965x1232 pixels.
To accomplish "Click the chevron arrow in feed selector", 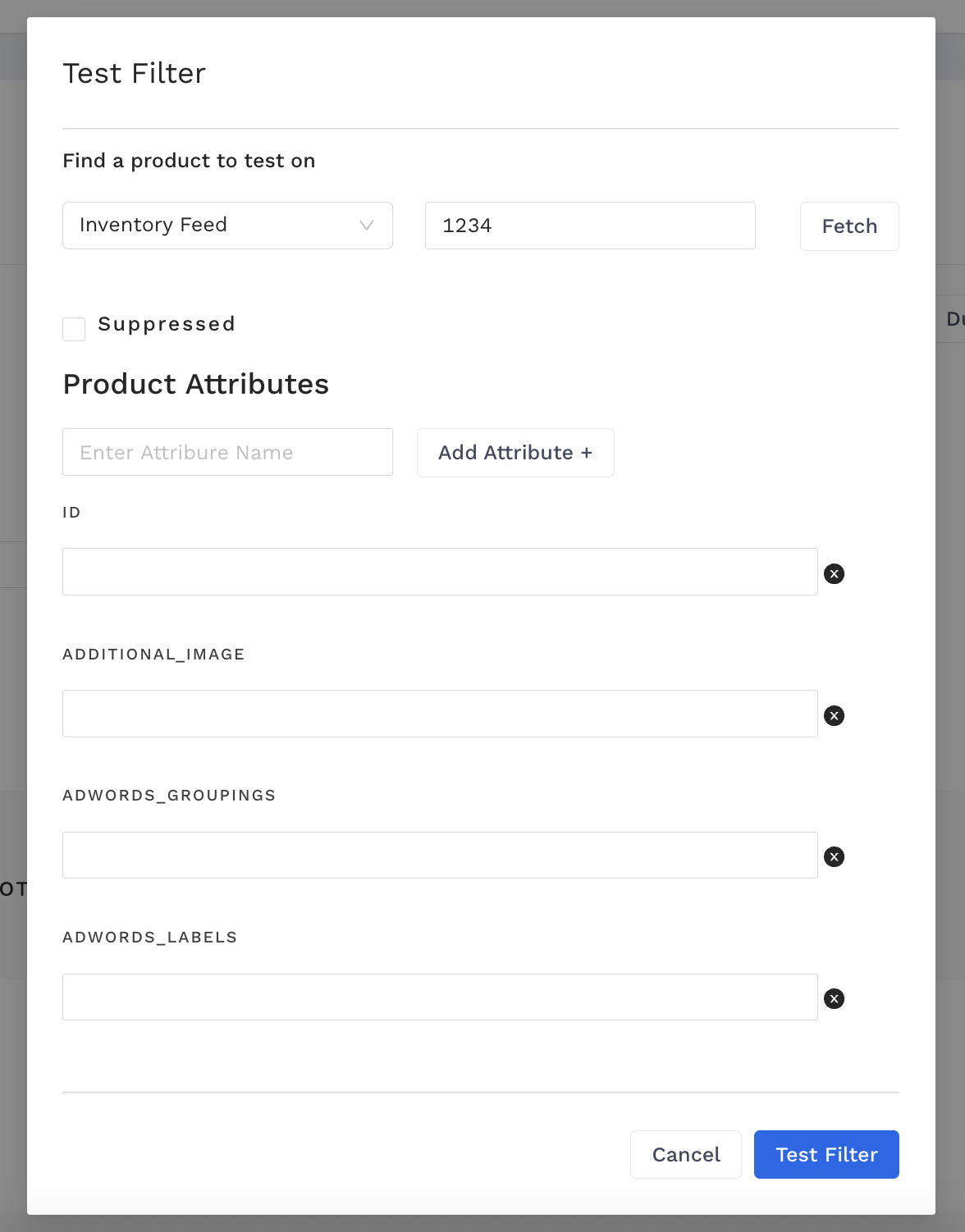I will [x=366, y=226].
